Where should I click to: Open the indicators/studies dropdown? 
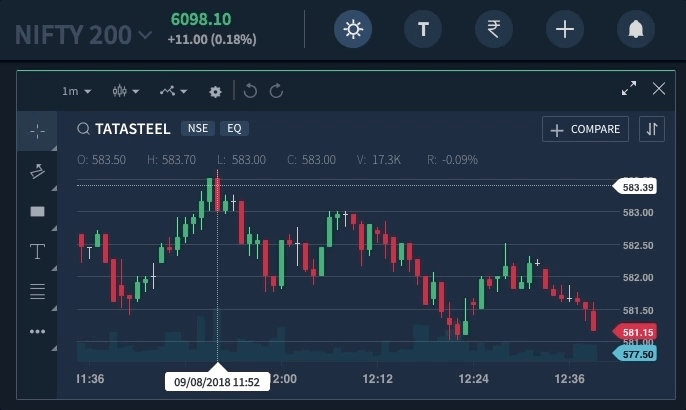[173, 91]
